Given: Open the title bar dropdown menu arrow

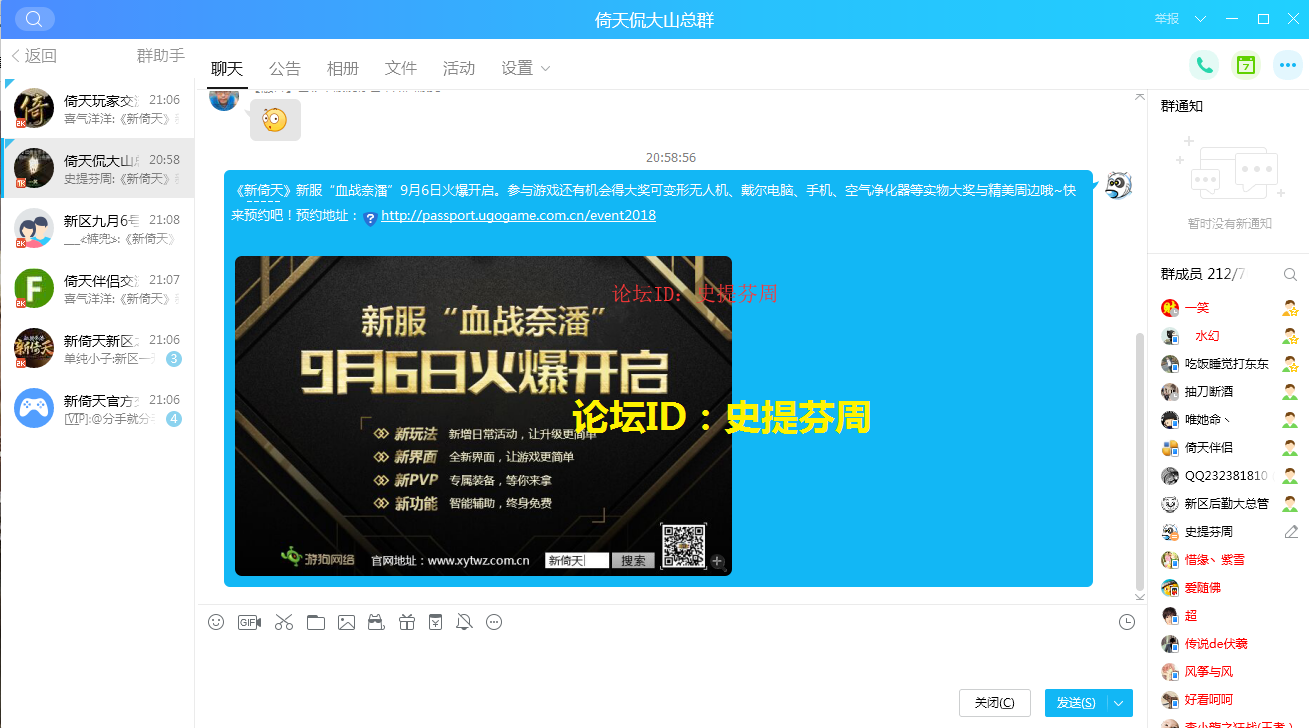Looking at the screenshot, I should pyautogui.click(x=1201, y=19).
